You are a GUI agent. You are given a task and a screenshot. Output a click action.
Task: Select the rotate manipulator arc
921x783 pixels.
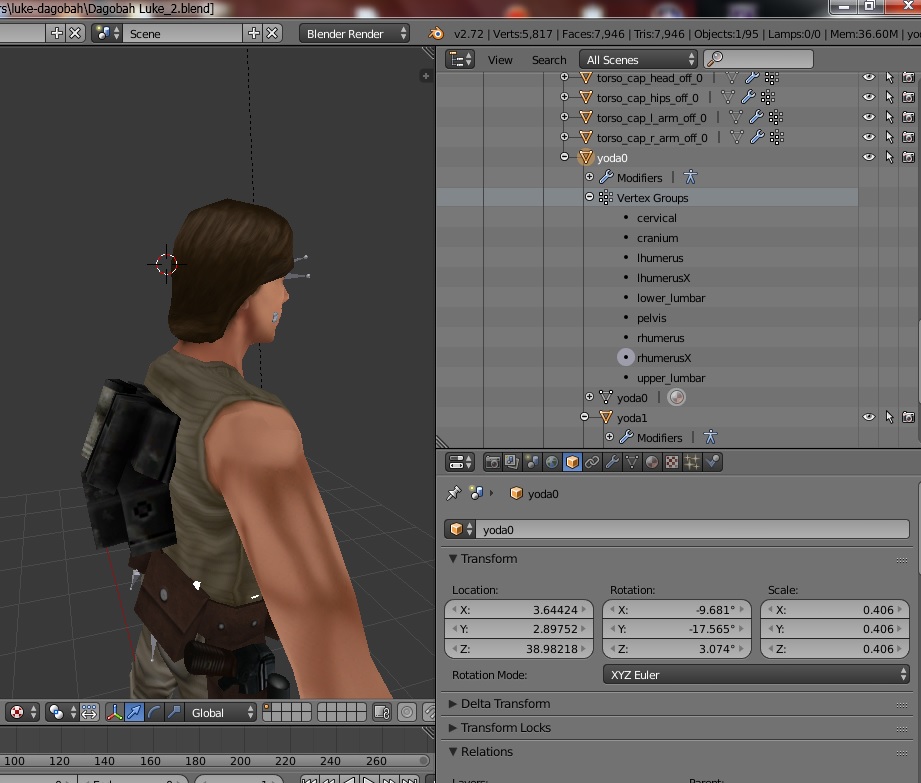[154, 713]
